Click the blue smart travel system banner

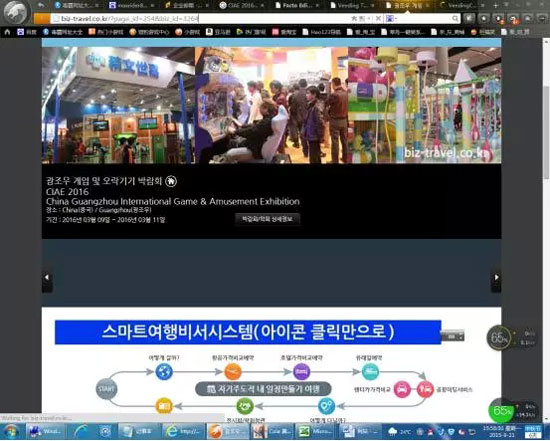[x=248, y=332]
